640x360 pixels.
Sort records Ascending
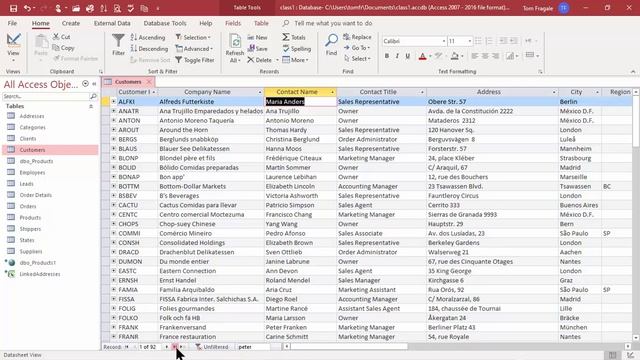tap(148, 37)
